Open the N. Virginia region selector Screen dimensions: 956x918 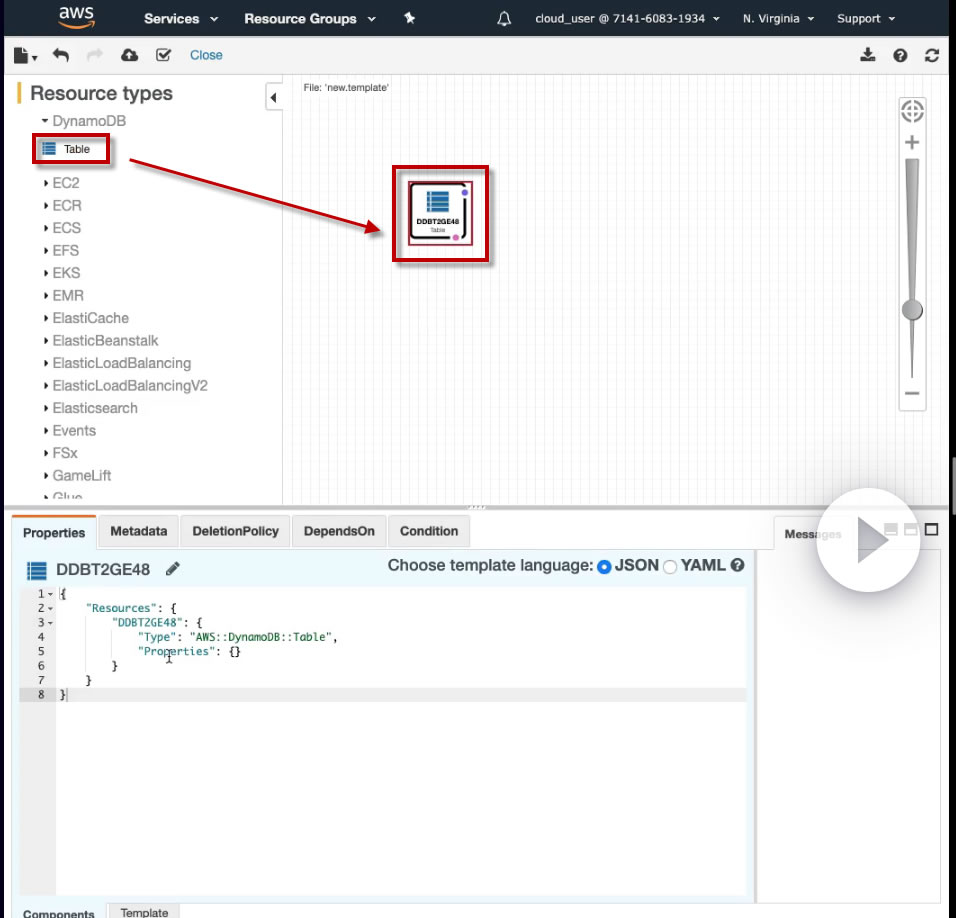pos(778,19)
